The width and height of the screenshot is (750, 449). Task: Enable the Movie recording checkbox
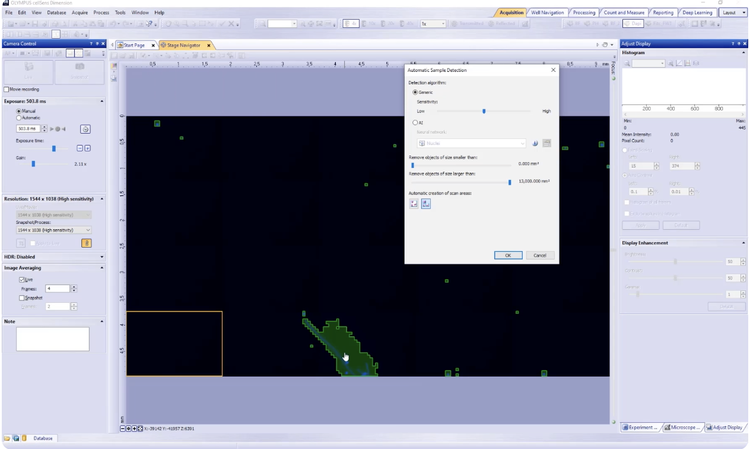(7, 89)
